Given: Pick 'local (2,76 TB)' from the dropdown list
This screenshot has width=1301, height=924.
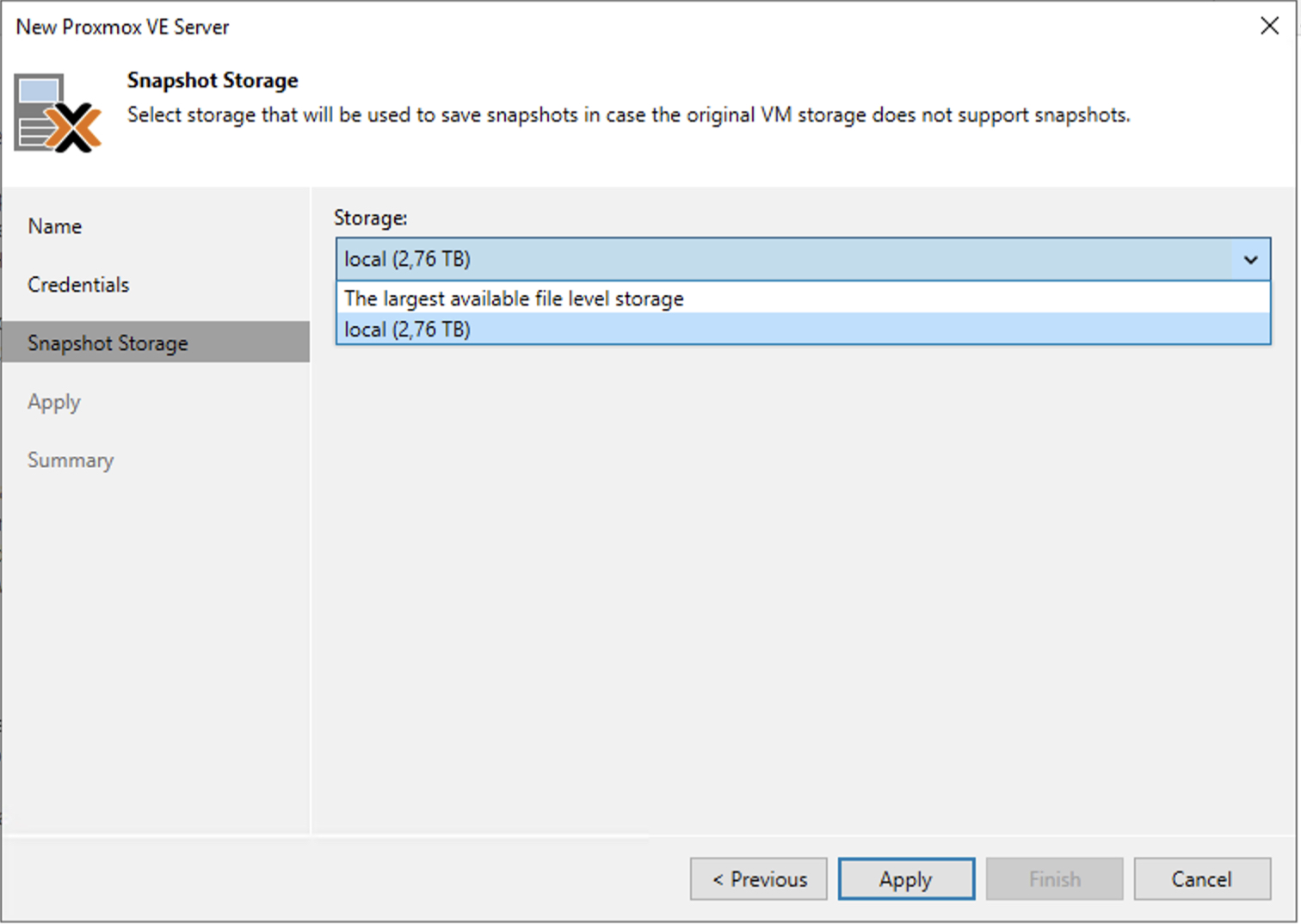Looking at the screenshot, I should tap(408, 330).
